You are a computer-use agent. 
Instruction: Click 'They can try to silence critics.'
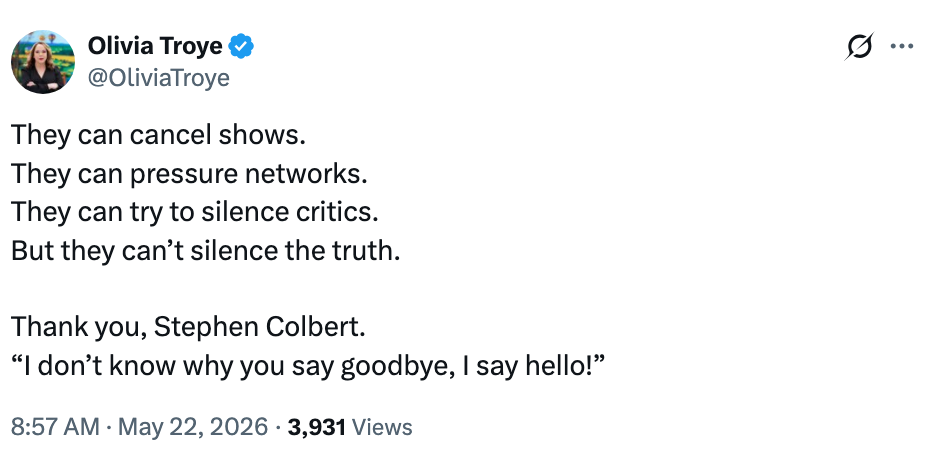[x=195, y=212]
